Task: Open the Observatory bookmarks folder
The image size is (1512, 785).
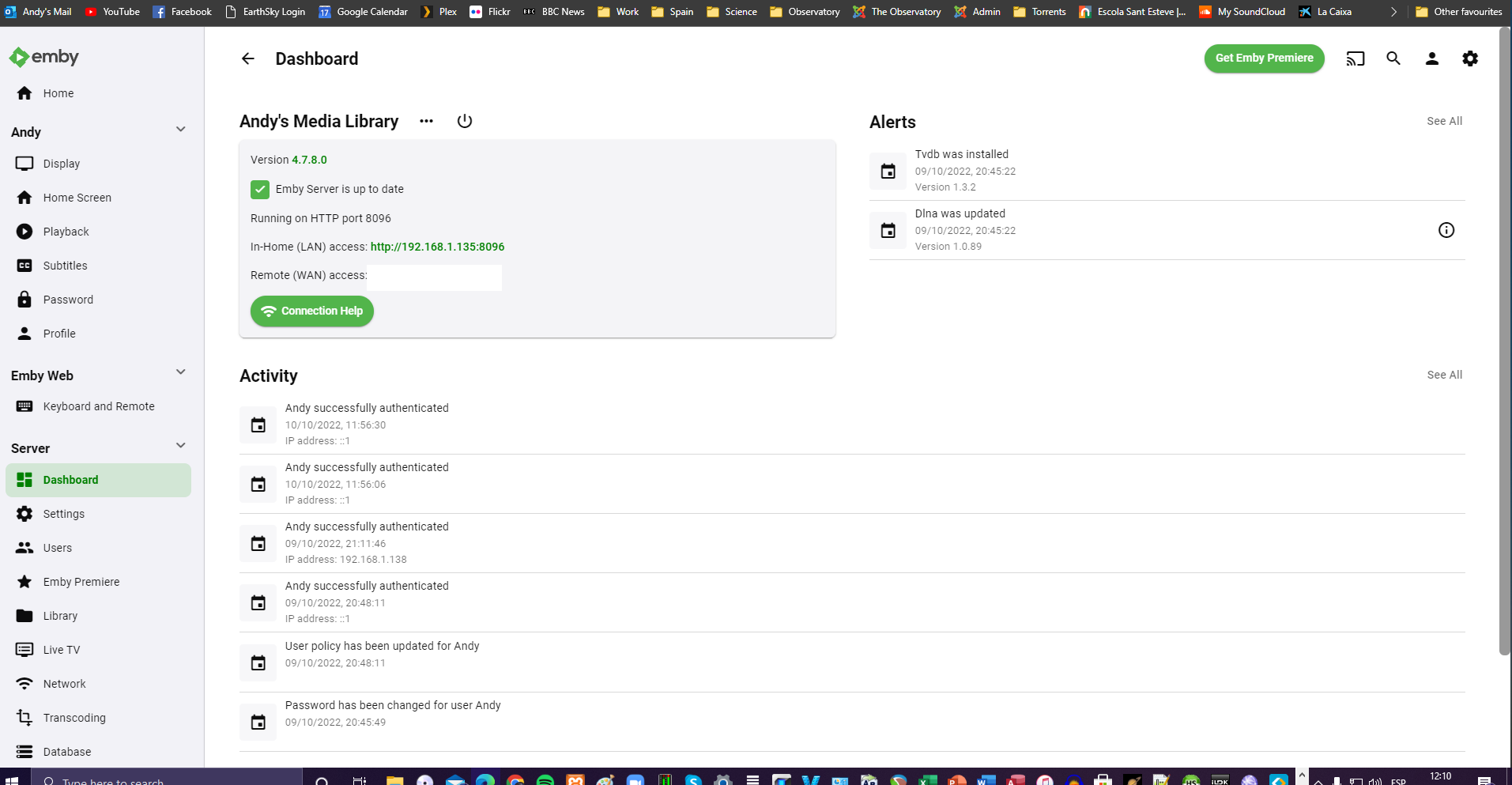Action: (x=805, y=12)
